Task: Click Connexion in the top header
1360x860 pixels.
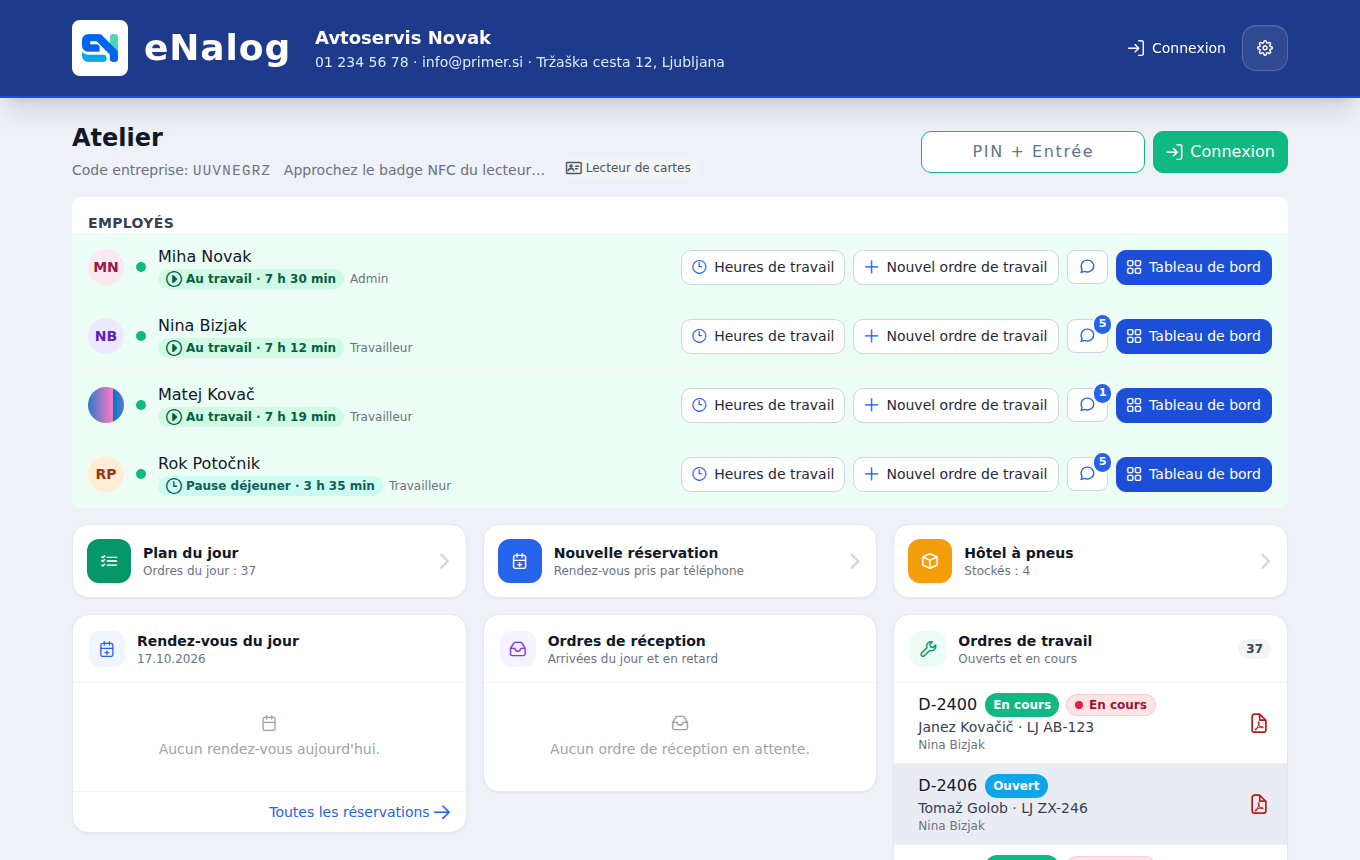Action: [1176, 48]
